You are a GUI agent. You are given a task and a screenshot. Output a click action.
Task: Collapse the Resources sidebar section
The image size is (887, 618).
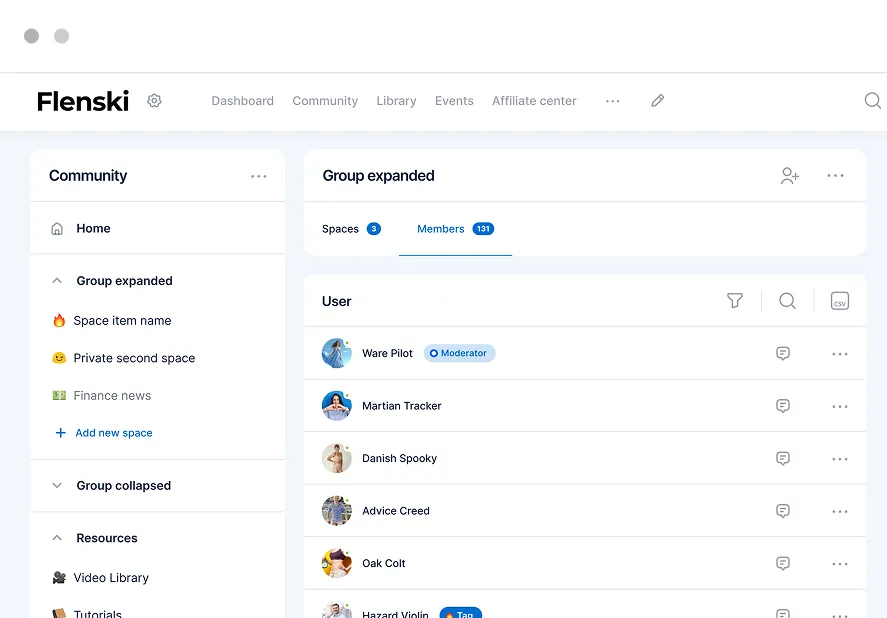[x=57, y=538]
